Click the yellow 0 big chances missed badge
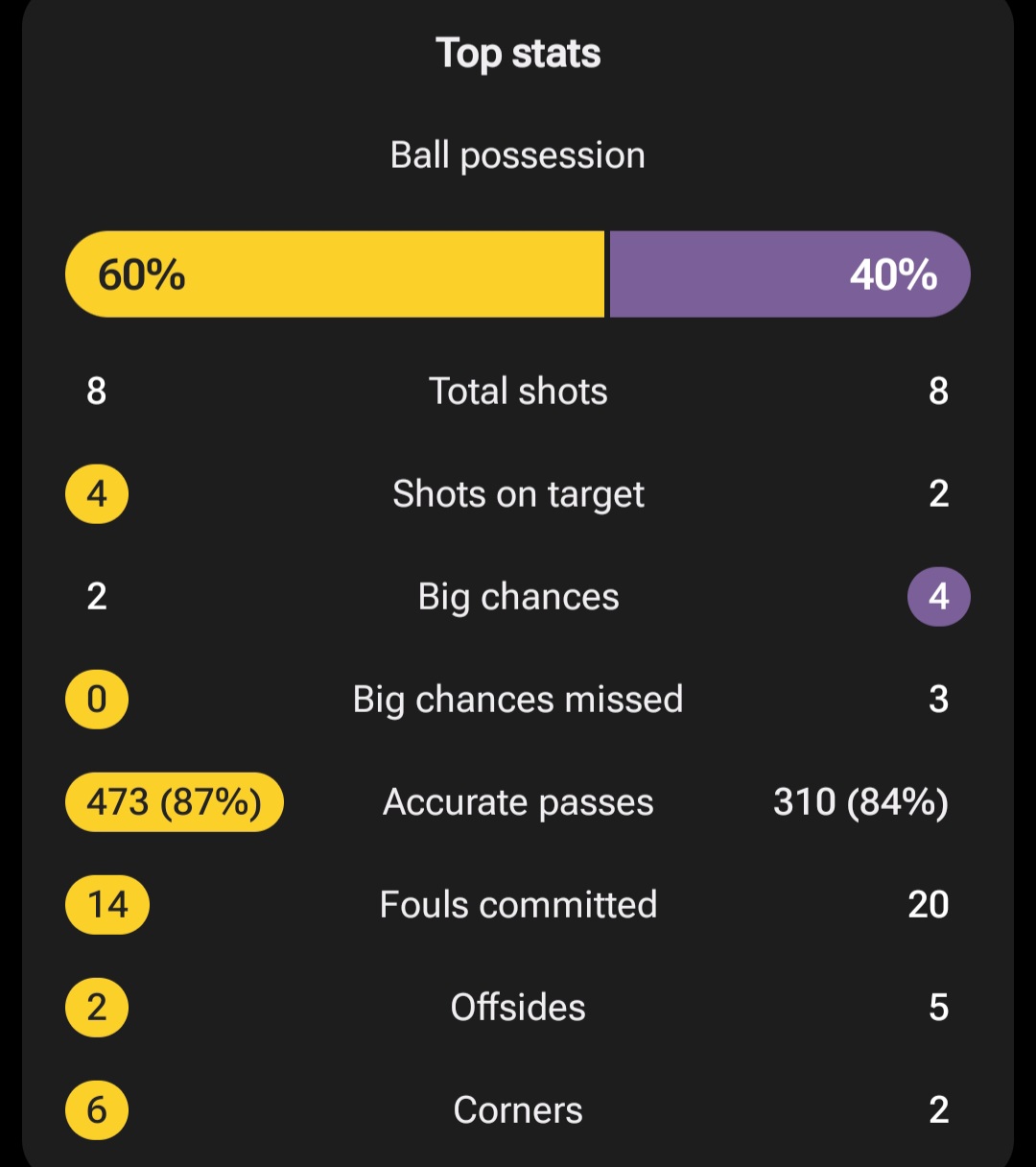 pyautogui.click(x=97, y=700)
